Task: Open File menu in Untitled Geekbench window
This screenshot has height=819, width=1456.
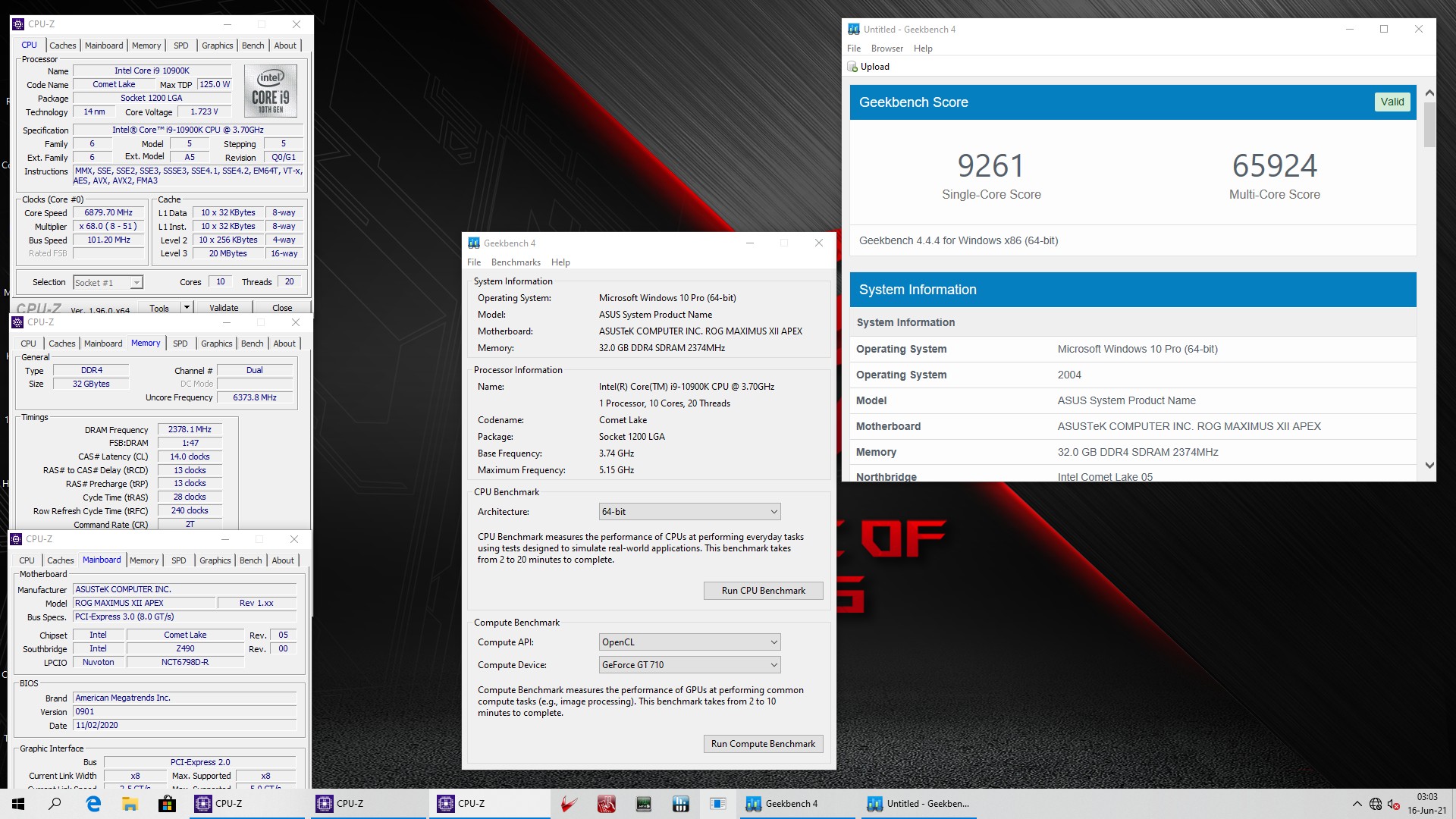Action: click(854, 49)
